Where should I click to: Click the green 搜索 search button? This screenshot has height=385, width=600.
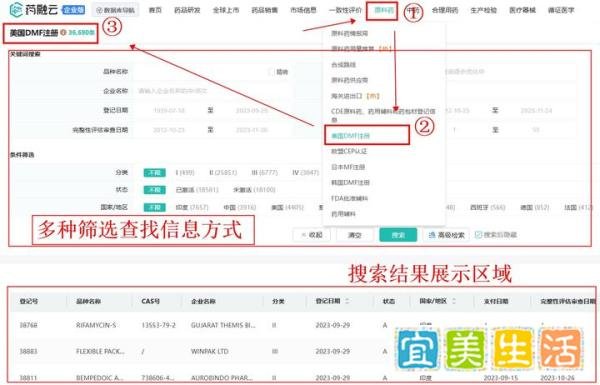(398, 235)
